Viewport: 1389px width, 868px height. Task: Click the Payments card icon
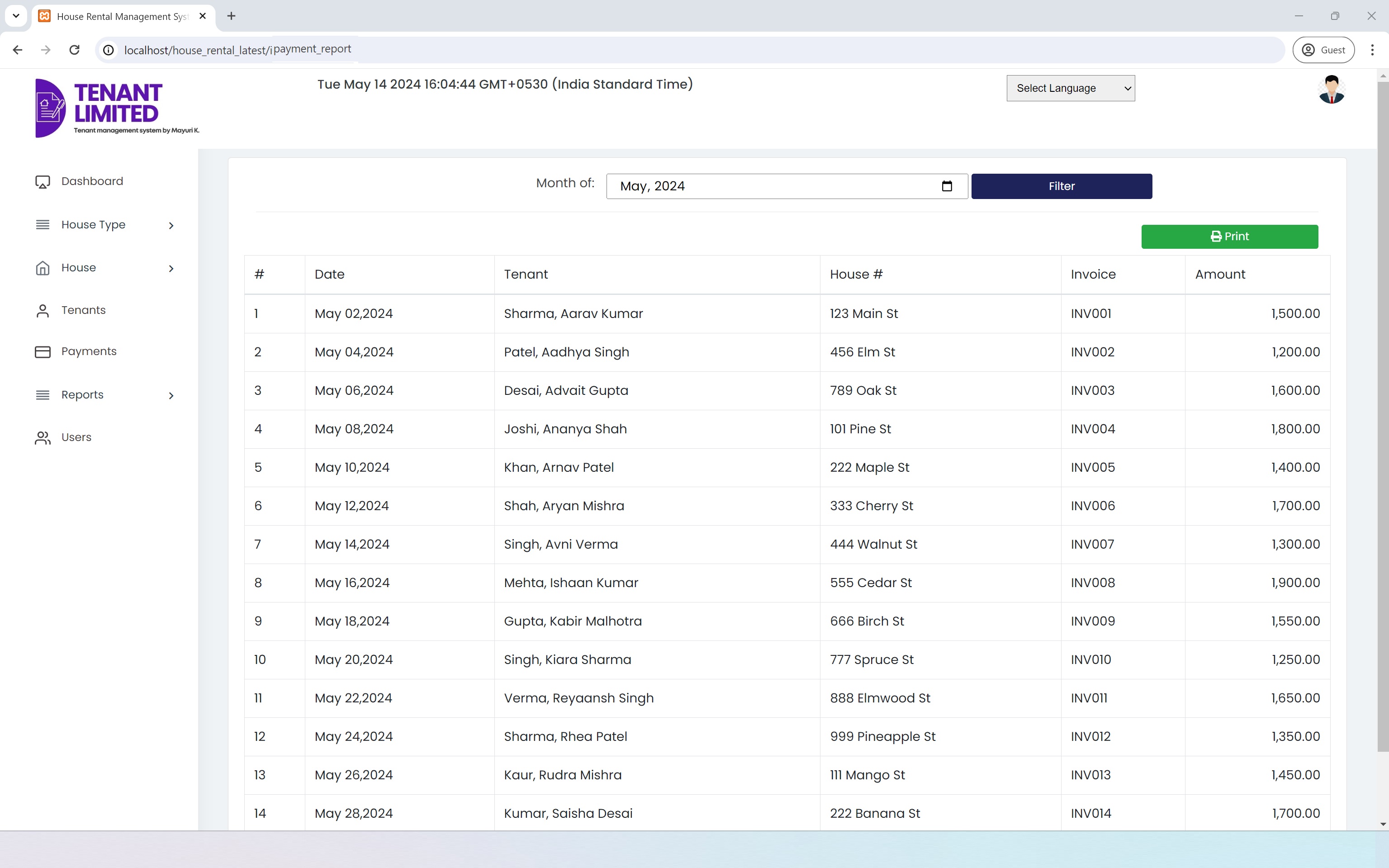[43, 352]
